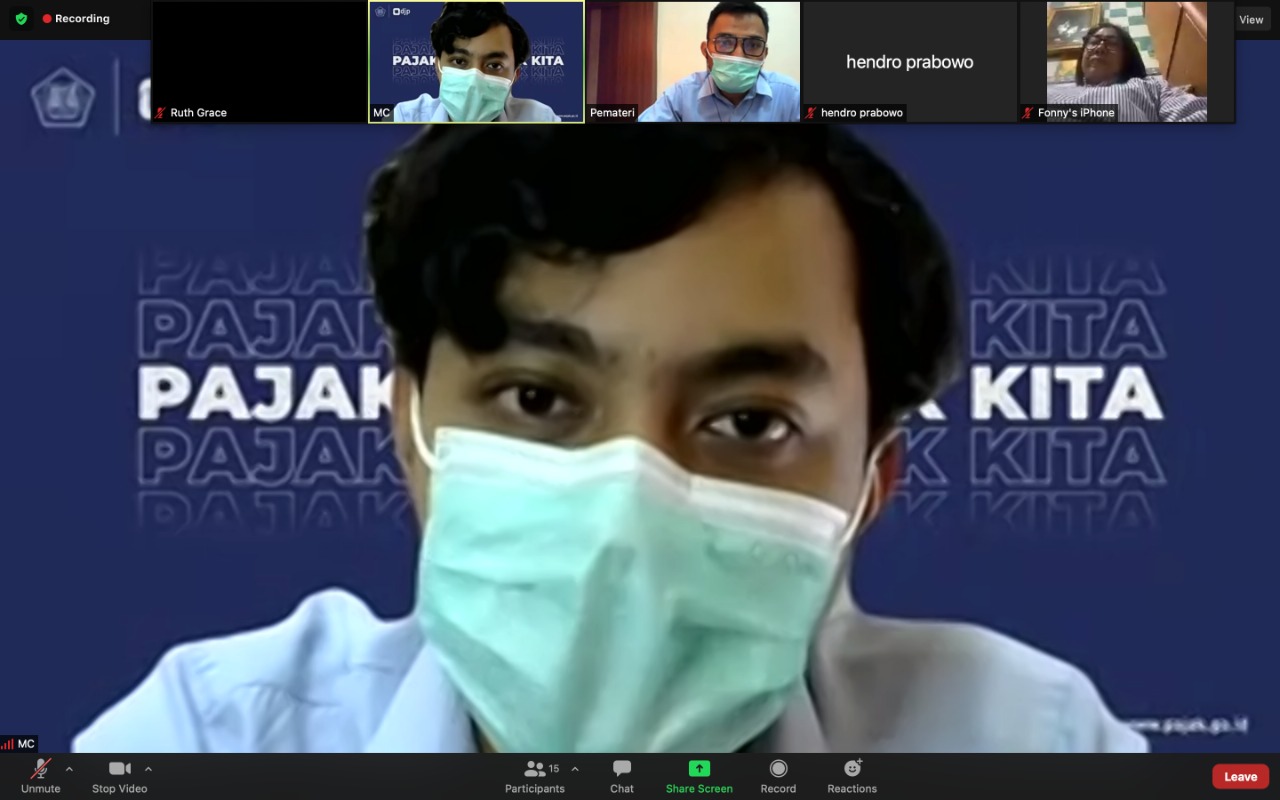Open the Chat panel
The height and width of the screenshot is (800, 1280).
pos(622,769)
